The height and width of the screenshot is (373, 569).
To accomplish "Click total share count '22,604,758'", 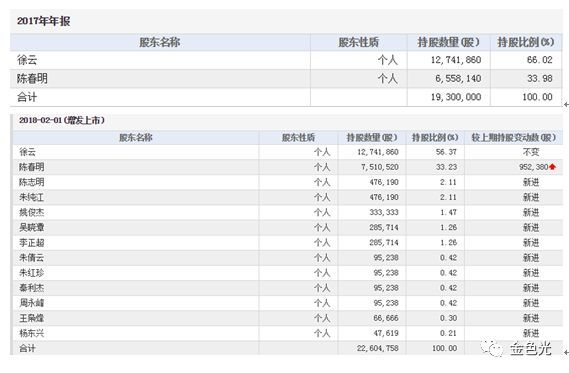I will 378,348.
